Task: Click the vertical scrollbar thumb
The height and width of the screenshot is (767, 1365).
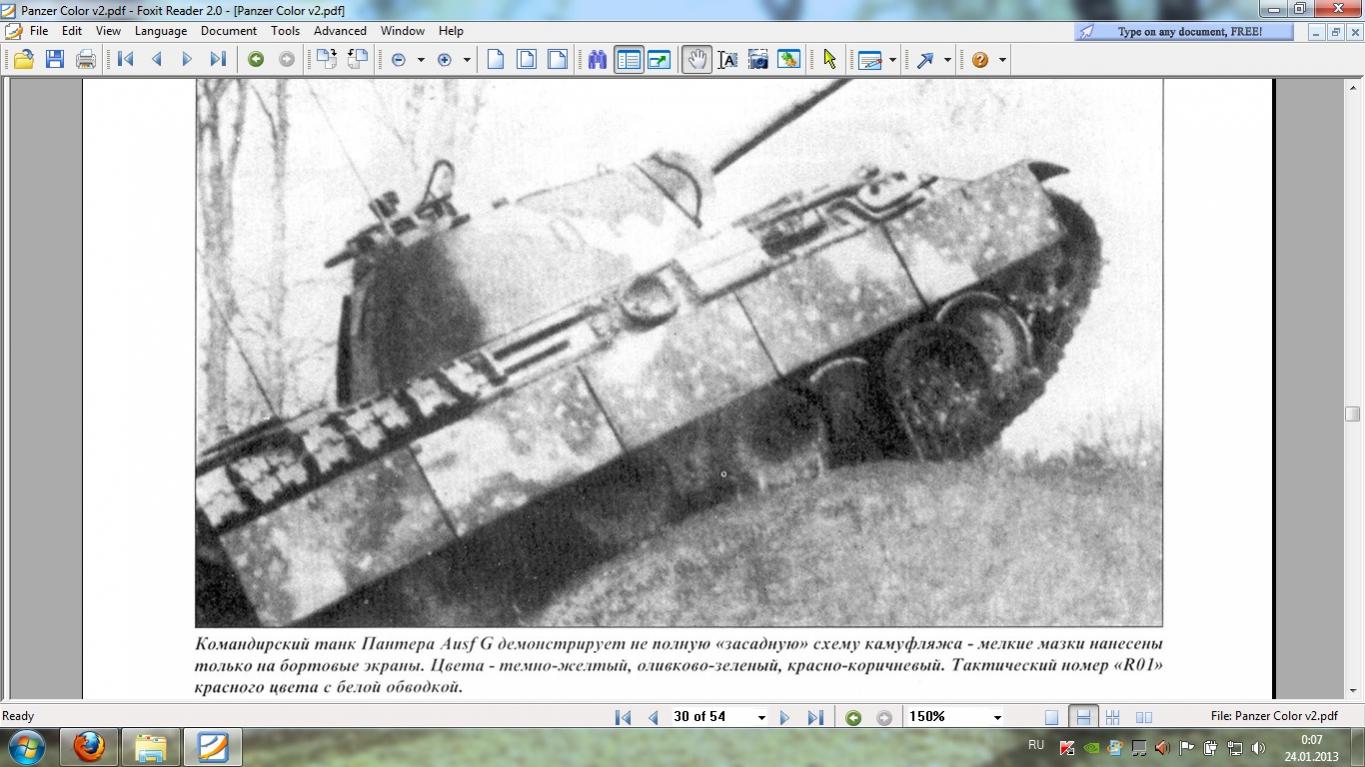Action: point(1352,413)
